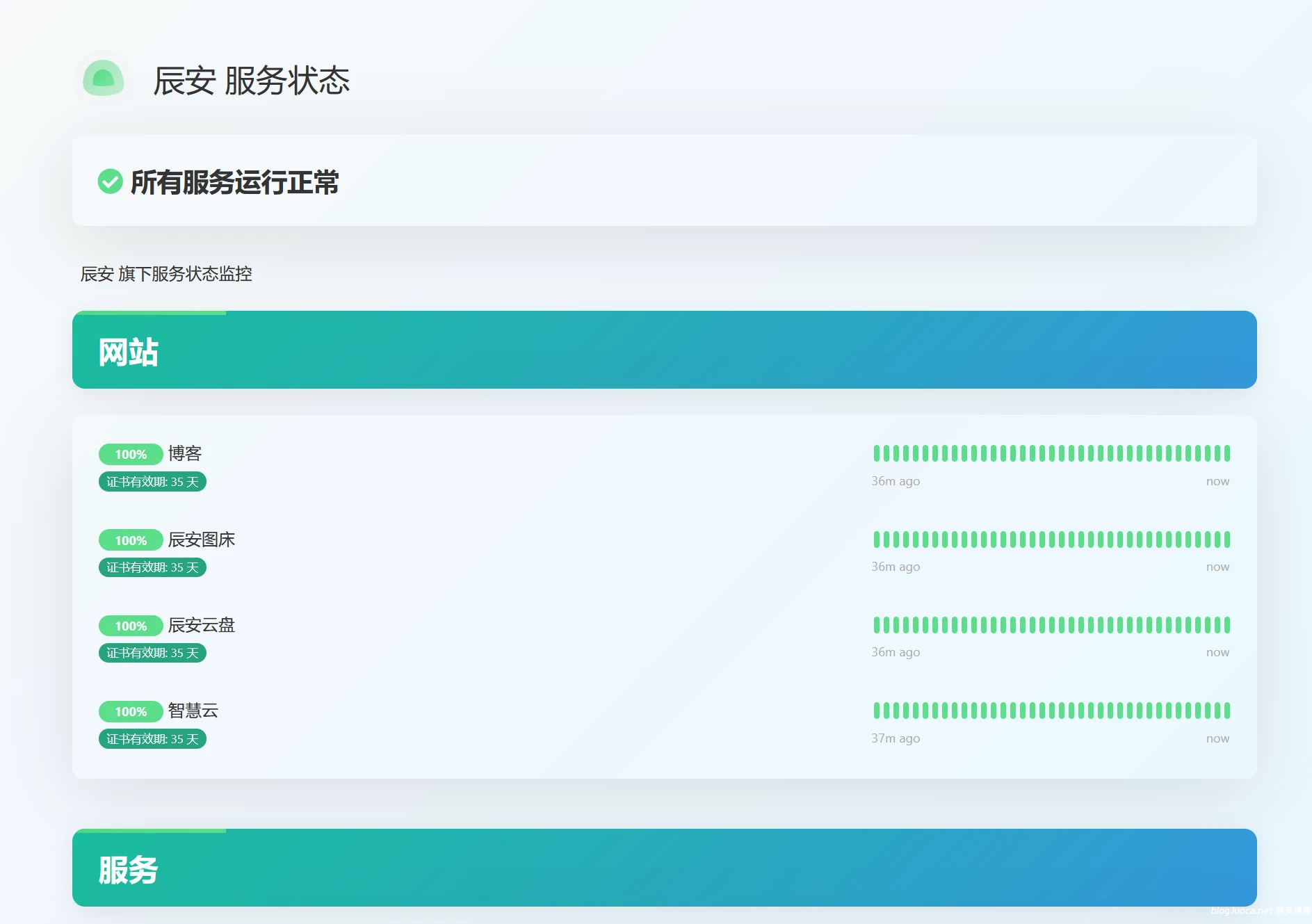Click the 辰安云盘 heartbeat status bar
This screenshot has width=1312, height=924.
click(1051, 625)
